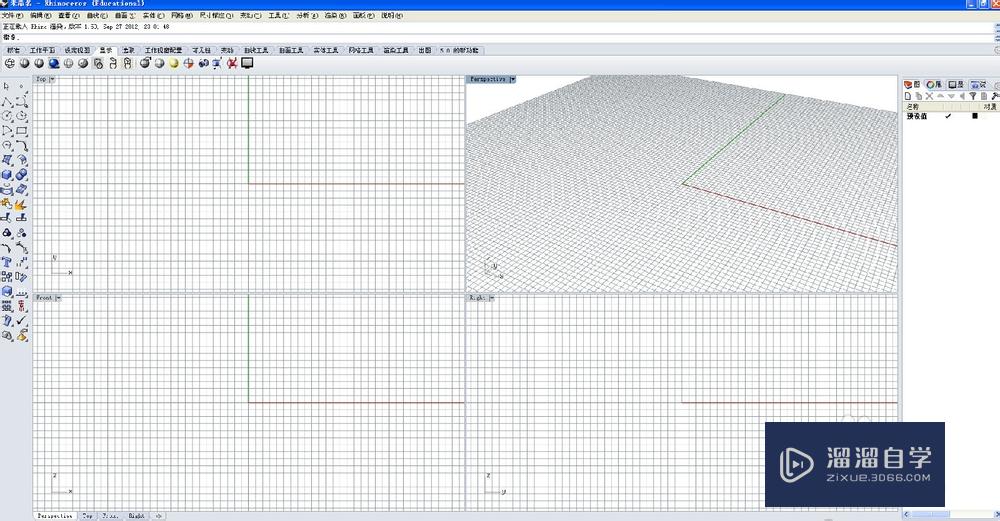1000x521 pixels.
Task: Open the Right viewport title dropdown arrow
Action: 491,298
